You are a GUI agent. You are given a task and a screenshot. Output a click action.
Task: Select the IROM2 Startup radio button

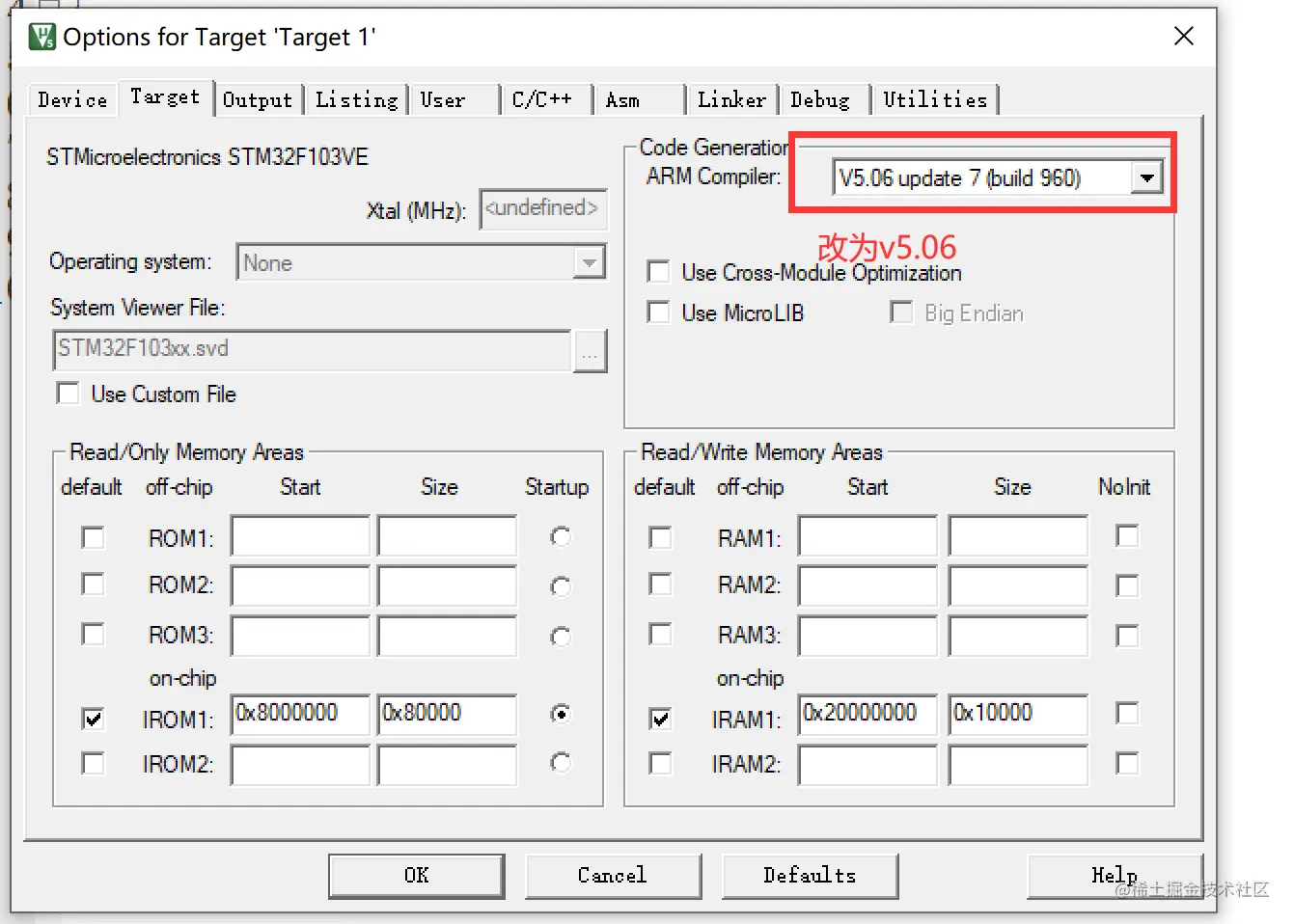pos(561,763)
